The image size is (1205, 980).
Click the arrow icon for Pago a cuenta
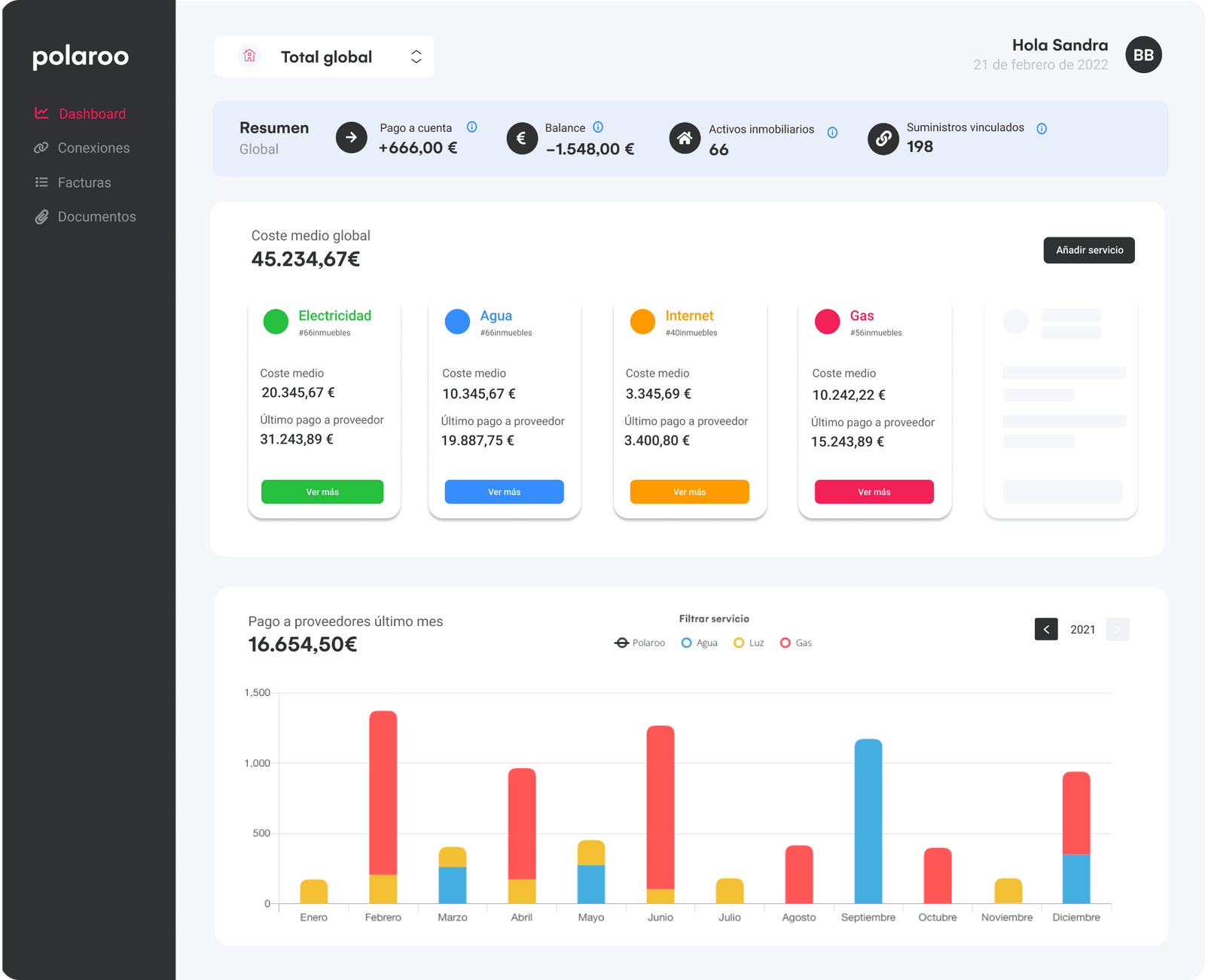[351, 138]
